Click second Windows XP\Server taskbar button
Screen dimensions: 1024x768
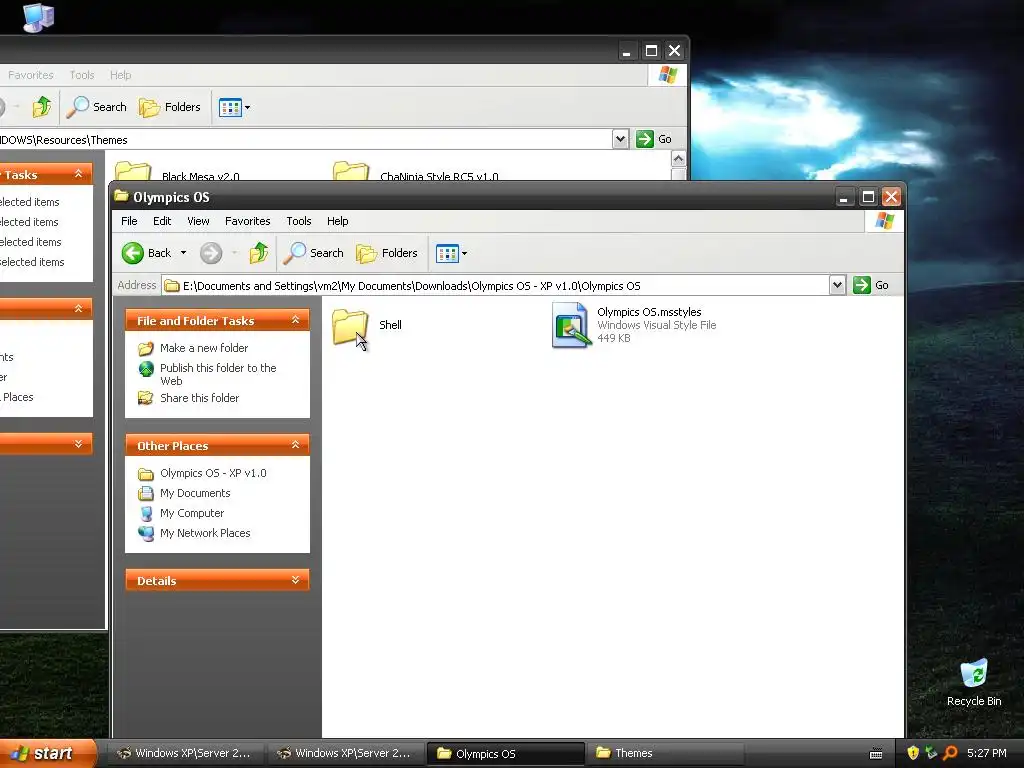(346, 753)
